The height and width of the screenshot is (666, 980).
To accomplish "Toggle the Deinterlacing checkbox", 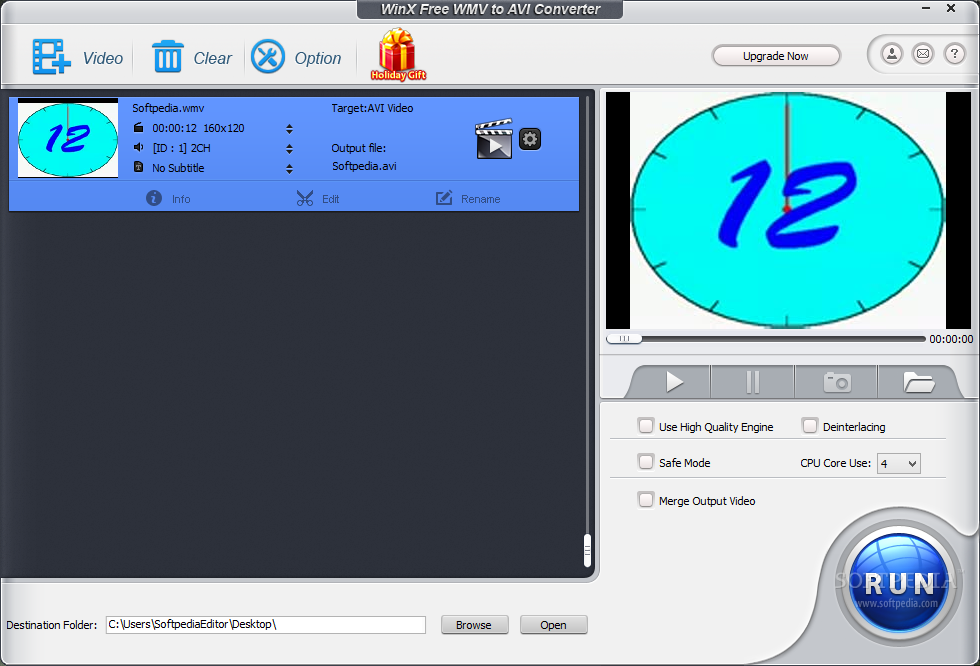I will click(x=810, y=425).
